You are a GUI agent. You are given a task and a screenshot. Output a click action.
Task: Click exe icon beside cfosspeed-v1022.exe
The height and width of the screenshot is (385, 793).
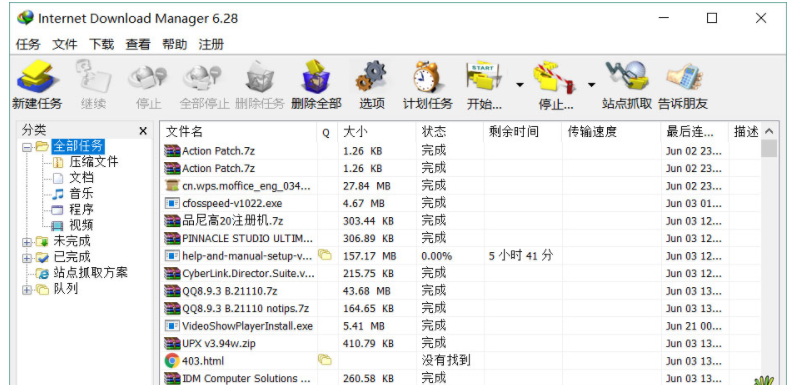click(x=172, y=203)
